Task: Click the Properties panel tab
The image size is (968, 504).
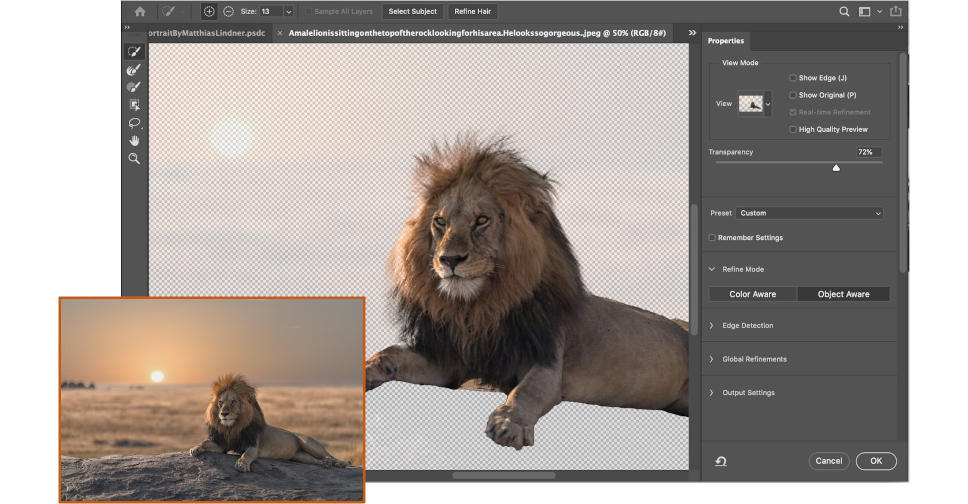Action: click(x=726, y=41)
